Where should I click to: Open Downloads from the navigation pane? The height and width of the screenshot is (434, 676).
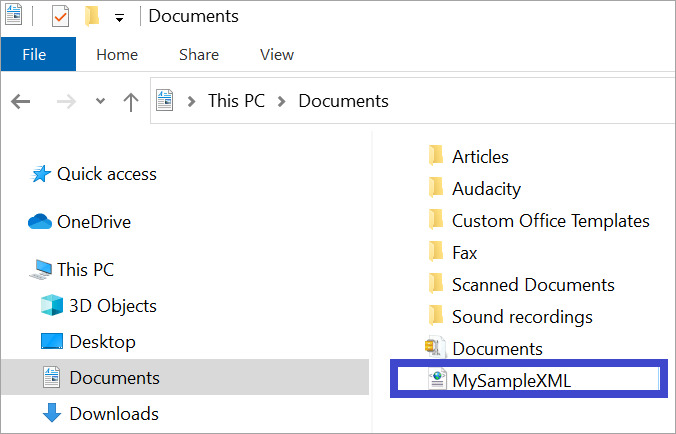pos(113,414)
